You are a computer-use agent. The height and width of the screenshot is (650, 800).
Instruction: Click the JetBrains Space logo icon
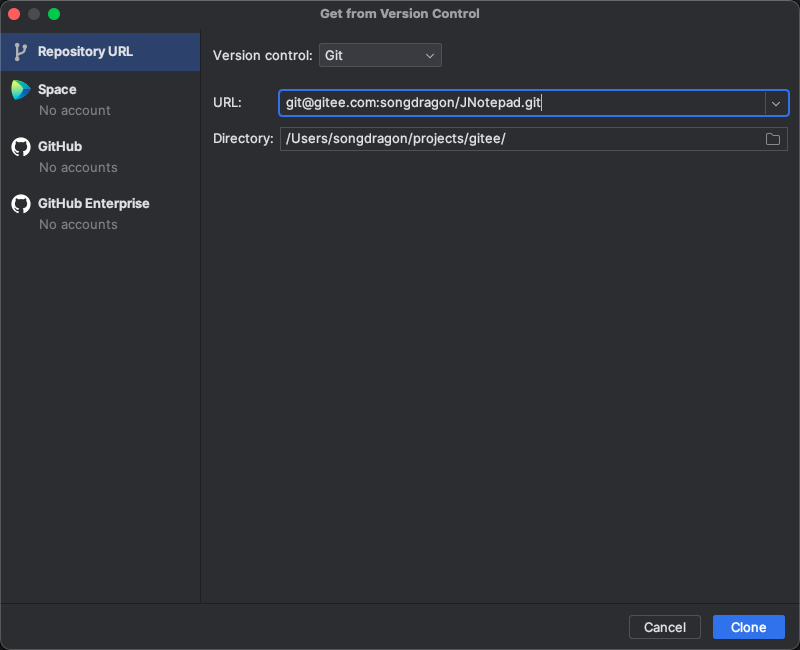coord(20,90)
